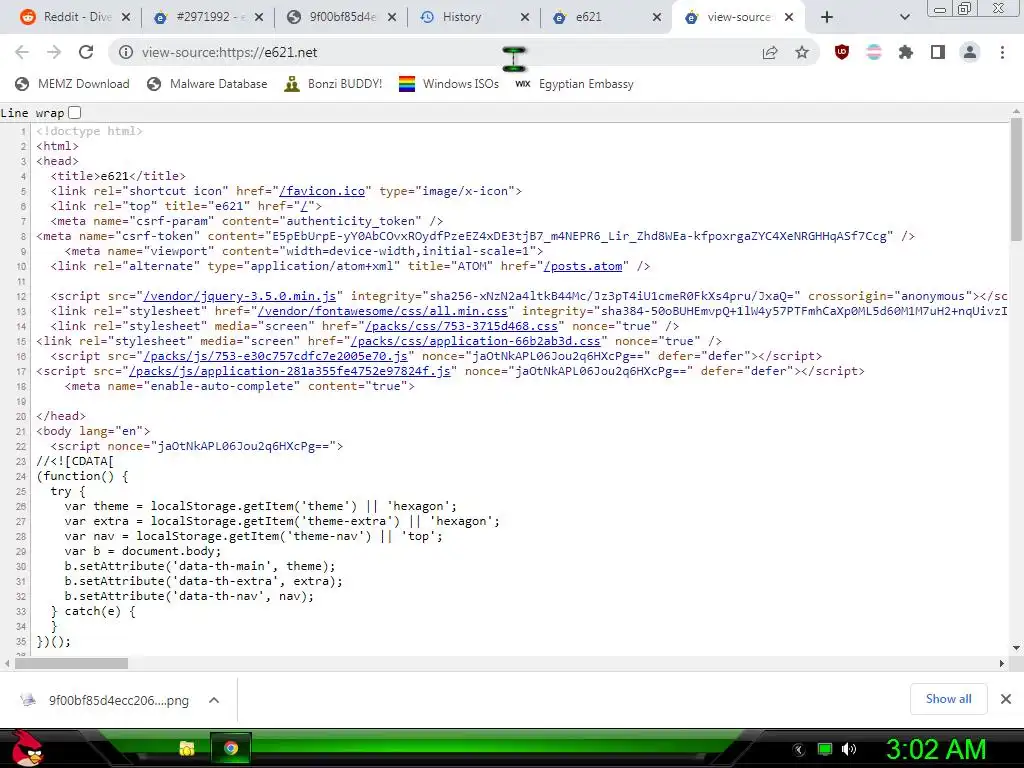Close the view-source tab

pyautogui.click(x=789, y=17)
